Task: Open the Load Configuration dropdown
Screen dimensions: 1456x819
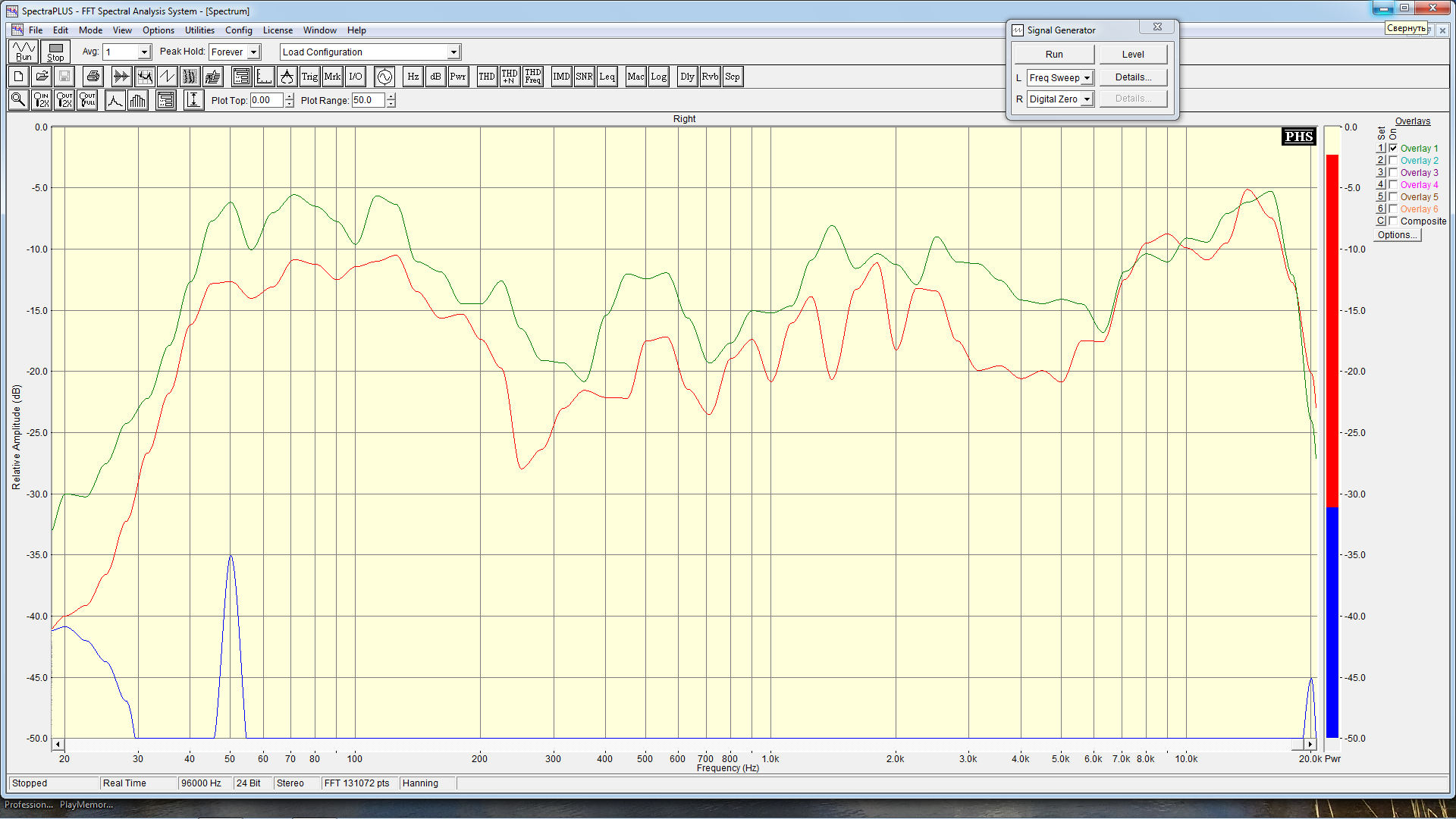Action: tap(453, 52)
